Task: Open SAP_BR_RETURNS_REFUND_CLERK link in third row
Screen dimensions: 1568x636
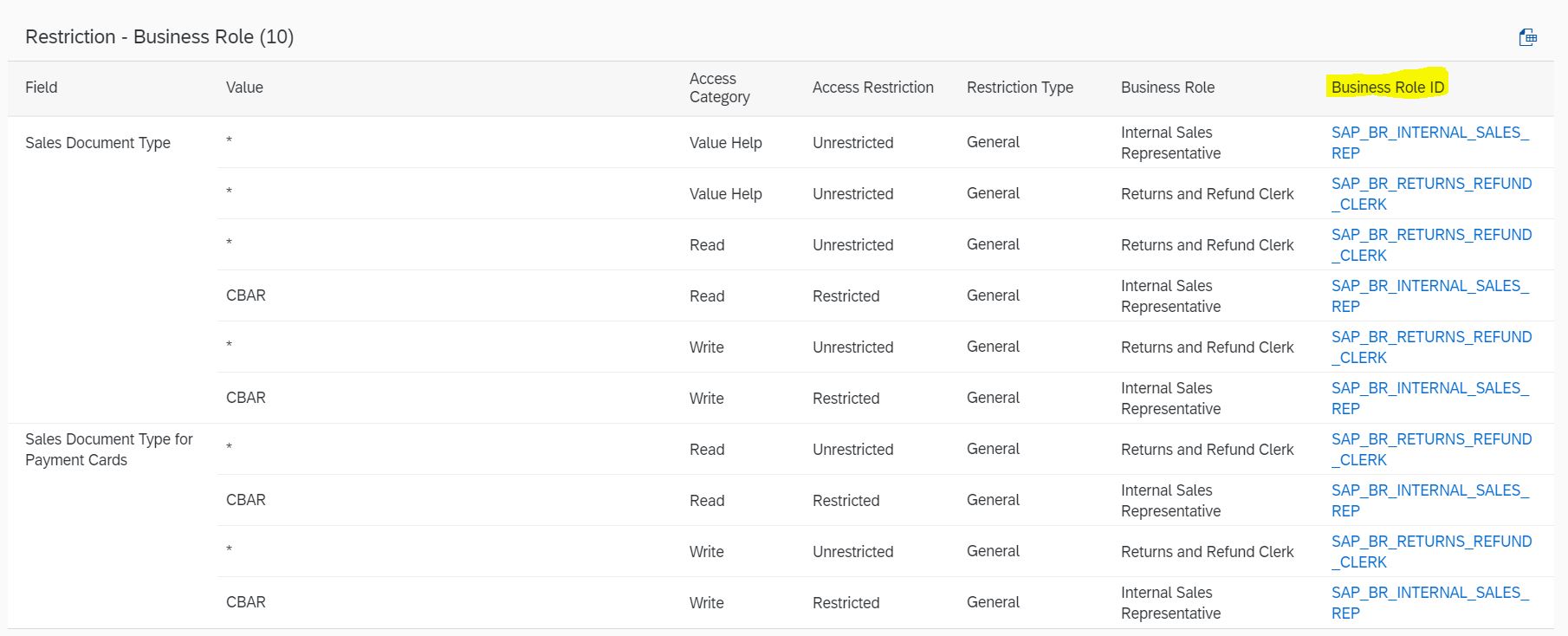Action: (1431, 245)
